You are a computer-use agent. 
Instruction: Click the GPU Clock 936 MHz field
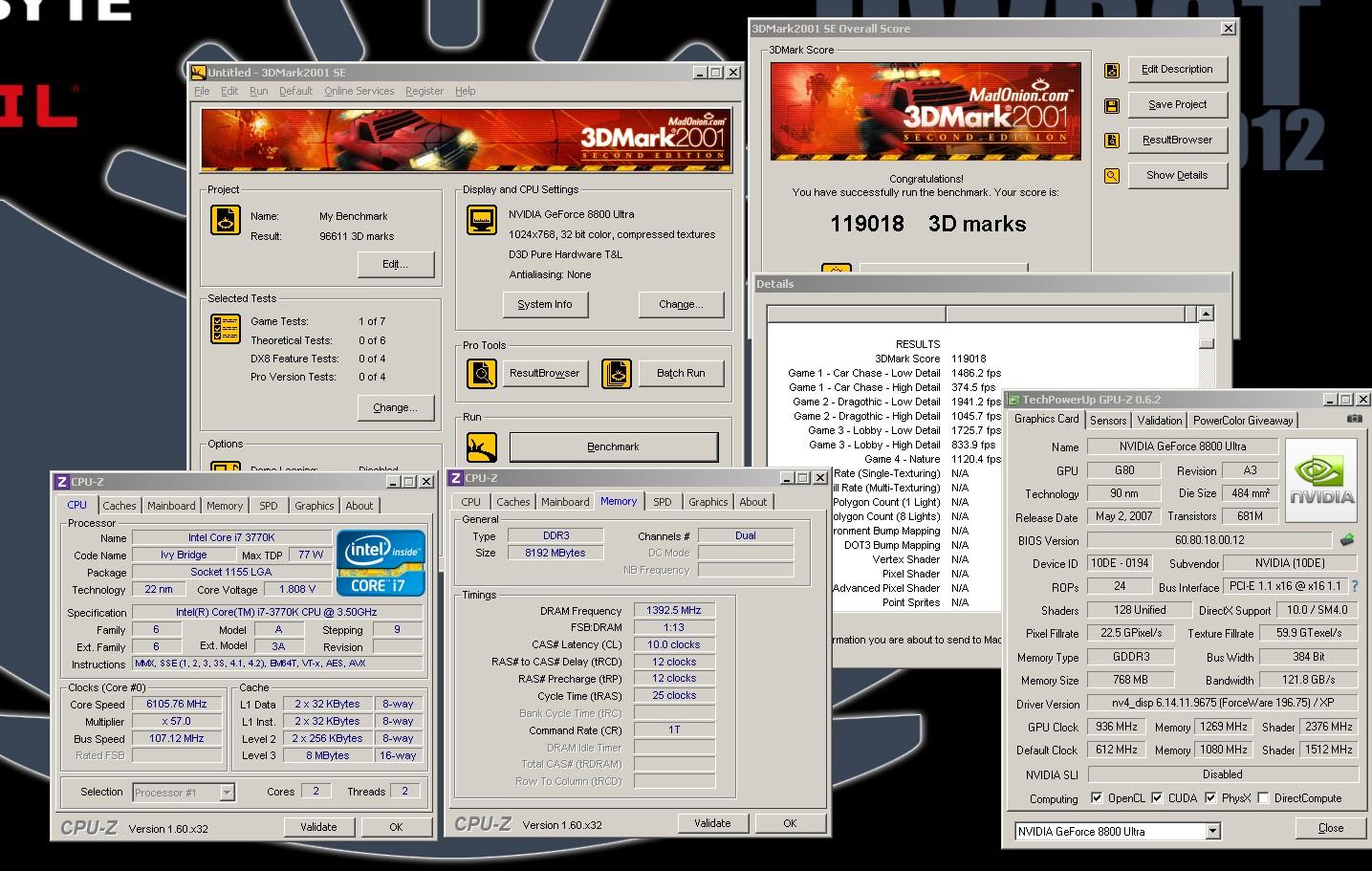[x=1117, y=727]
